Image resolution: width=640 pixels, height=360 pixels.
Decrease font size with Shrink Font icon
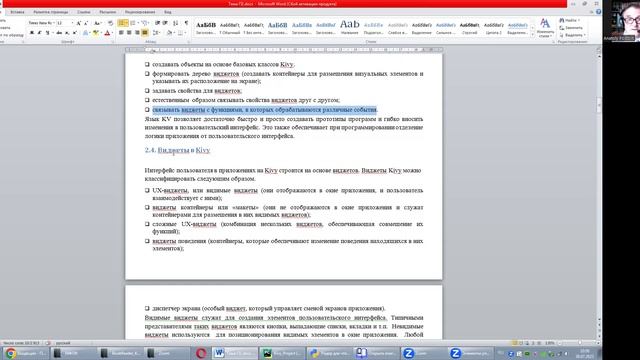point(86,23)
